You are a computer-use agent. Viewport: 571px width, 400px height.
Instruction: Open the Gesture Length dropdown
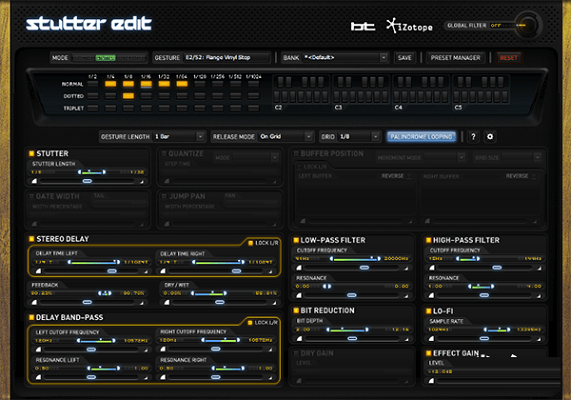point(179,137)
